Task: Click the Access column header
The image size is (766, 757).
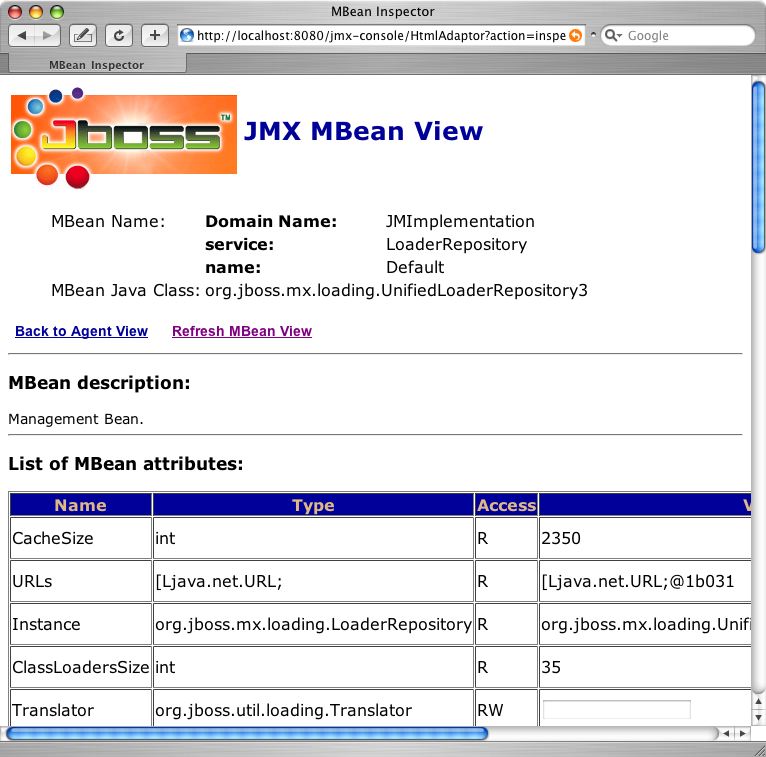Action: [506, 505]
